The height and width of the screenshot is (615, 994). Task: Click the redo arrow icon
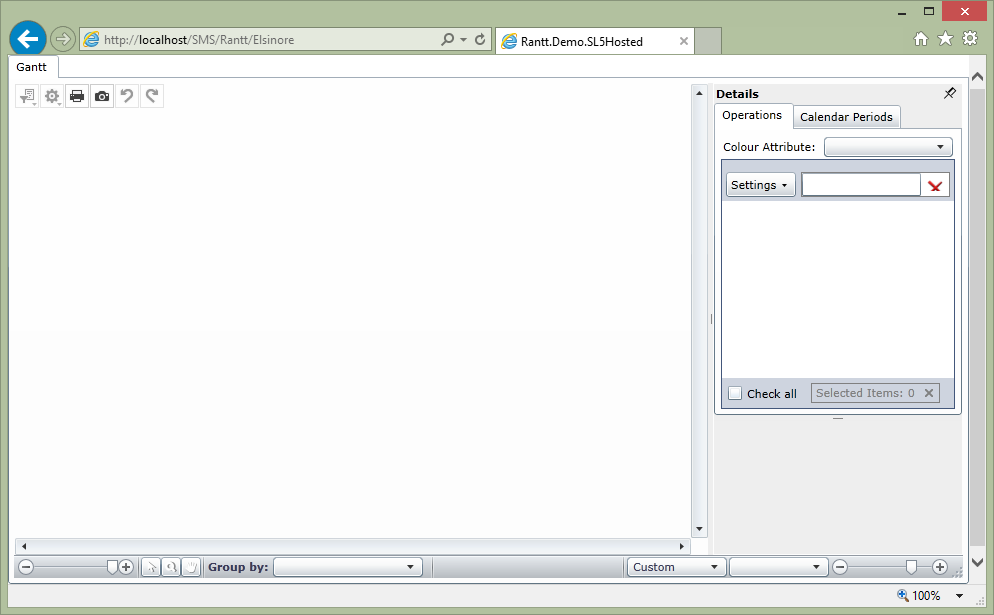tap(152, 97)
